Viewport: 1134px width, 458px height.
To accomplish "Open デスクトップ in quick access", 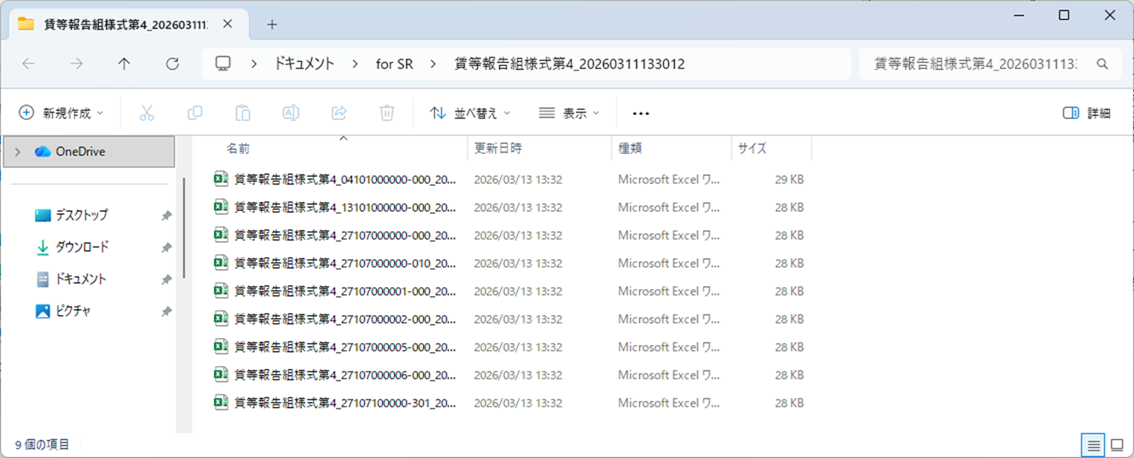I will [x=81, y=216].
